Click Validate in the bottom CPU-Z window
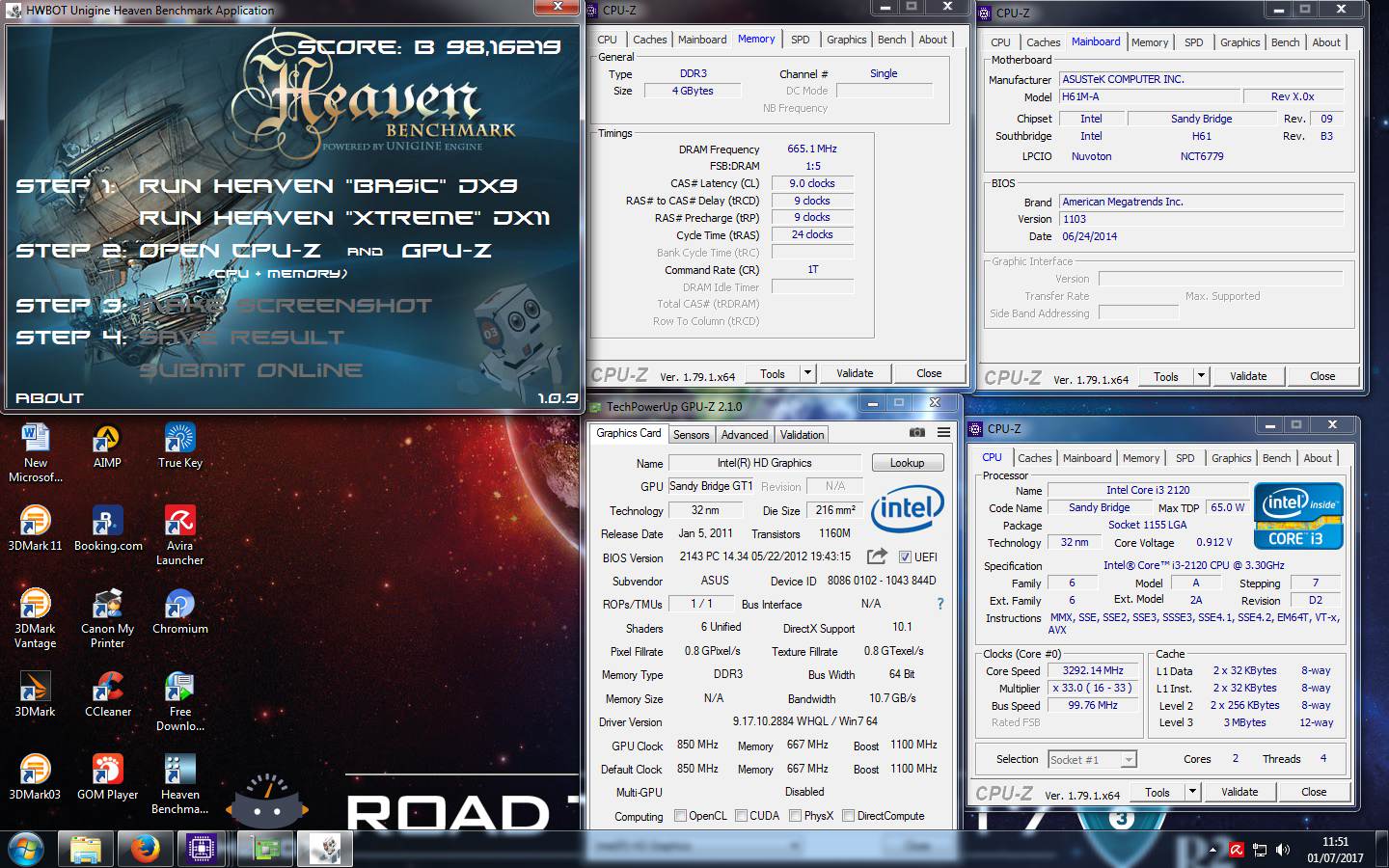Viewport: 1389px width, 868px height. (x=1239, y=792)
